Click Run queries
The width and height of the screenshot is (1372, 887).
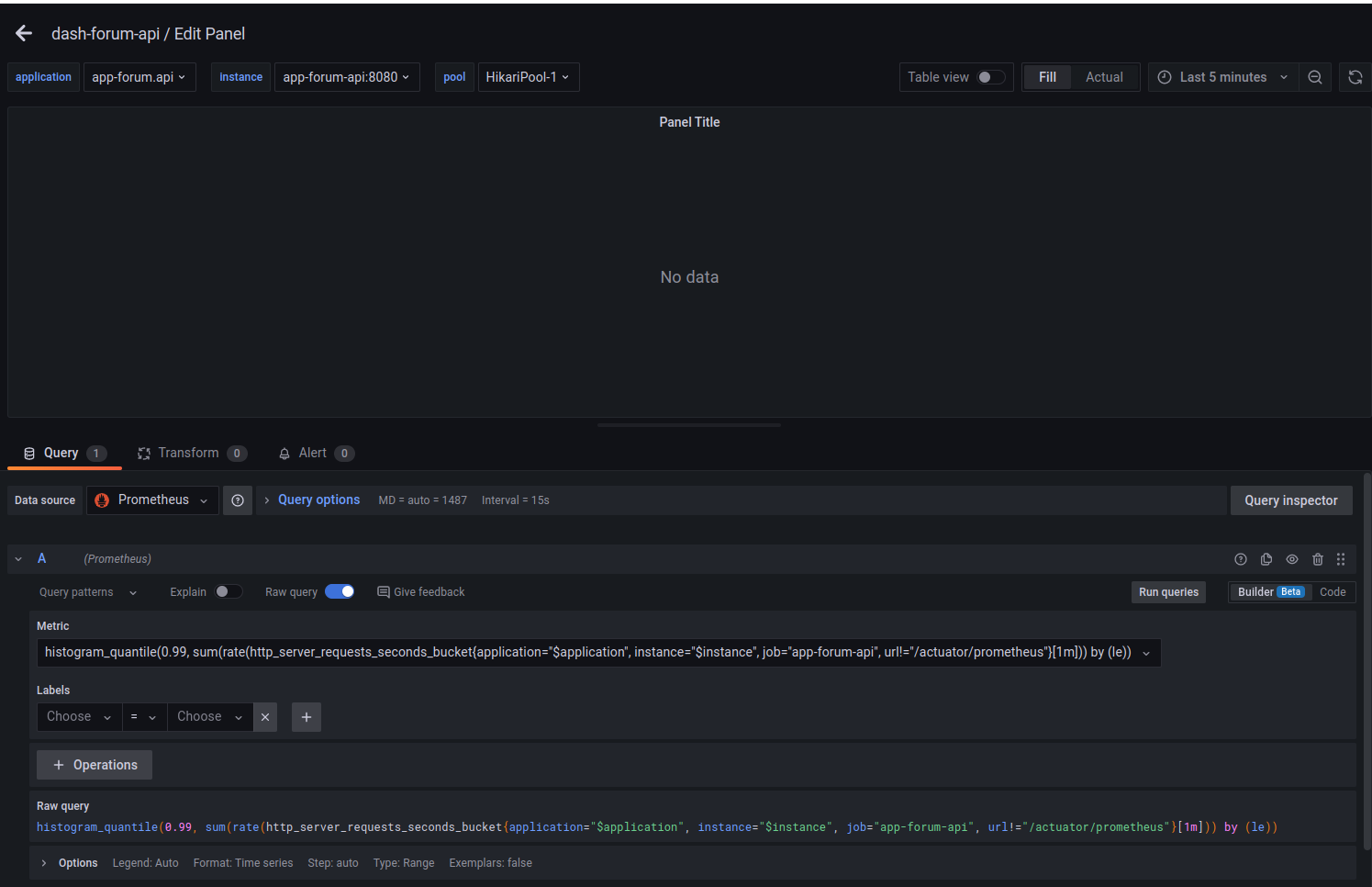click(1168, 592)
